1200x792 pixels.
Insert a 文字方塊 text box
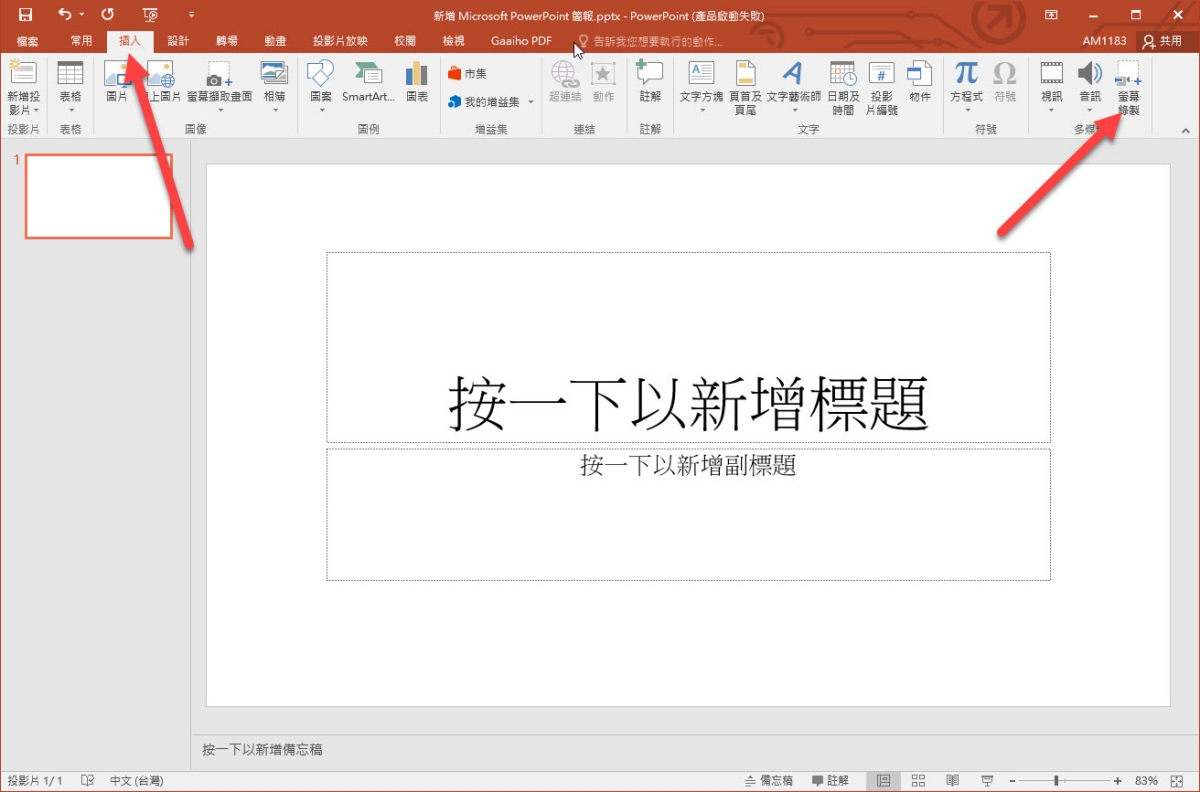click(x=701, y=82)
